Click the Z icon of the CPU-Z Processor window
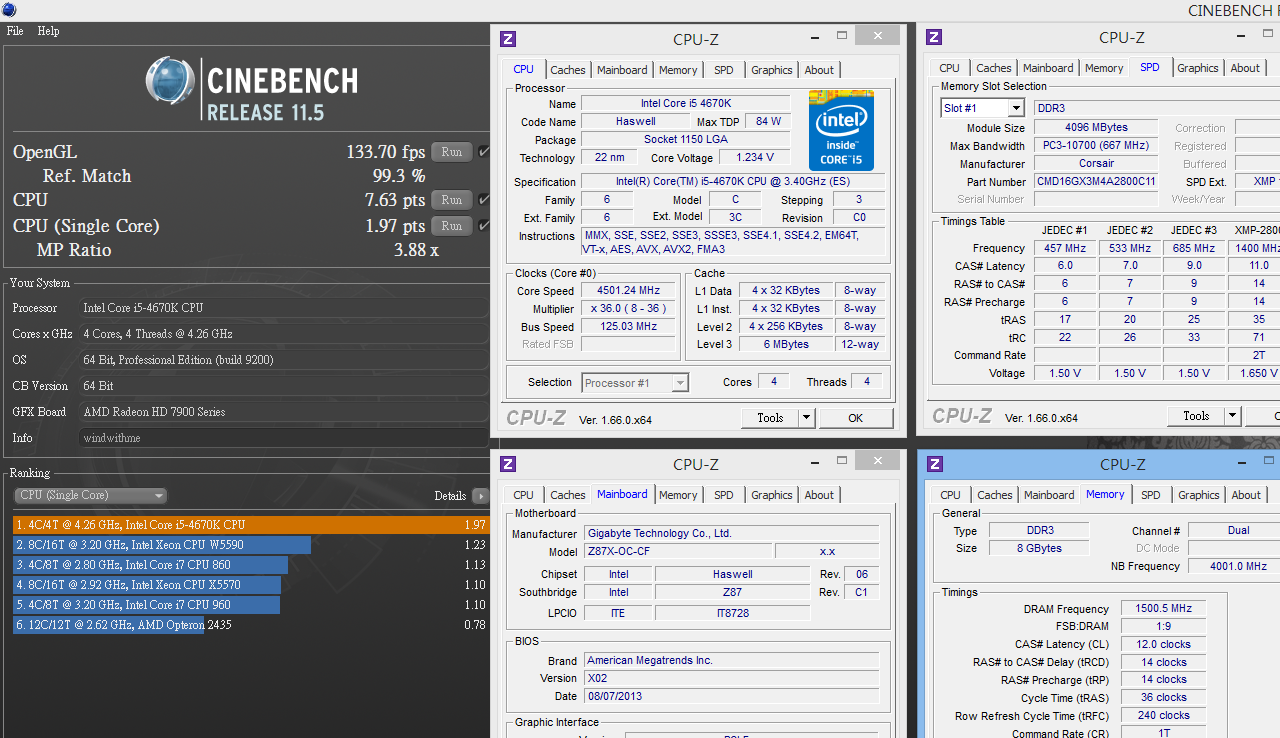The width and height of the screenshot is (1280, 738). [x=508, y=39]
